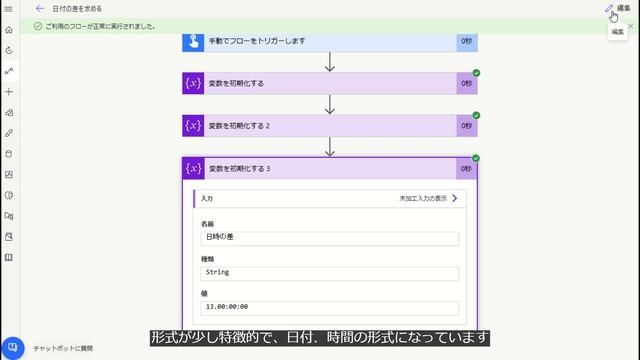Screen dimensions: 640x360
Task: Click the Create plus sidebar icon
Action: click(9, 92)
